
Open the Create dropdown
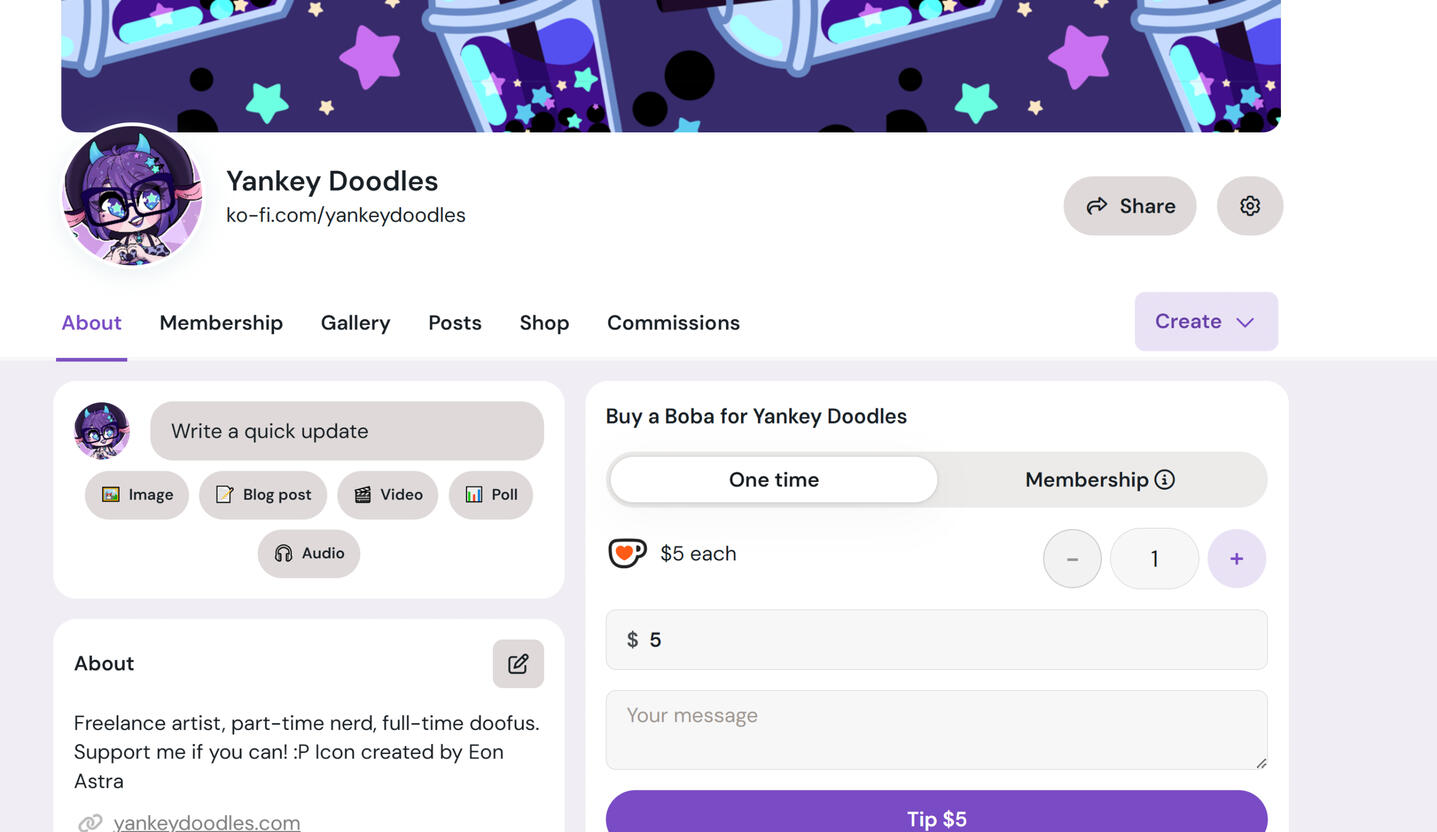[x=1206, y=321]
